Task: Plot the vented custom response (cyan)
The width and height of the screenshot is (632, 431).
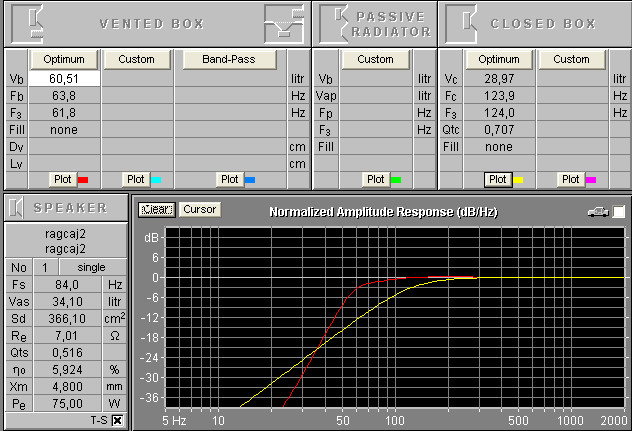Action: 135,179
